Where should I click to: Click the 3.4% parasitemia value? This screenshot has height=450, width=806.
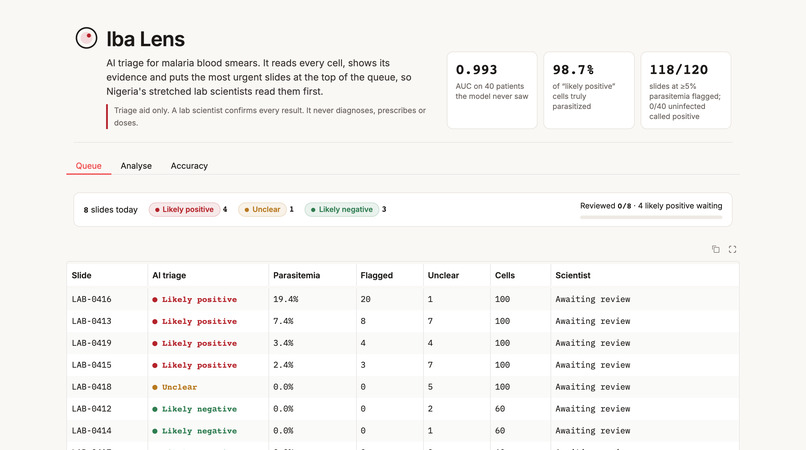(x=283, y=343)
